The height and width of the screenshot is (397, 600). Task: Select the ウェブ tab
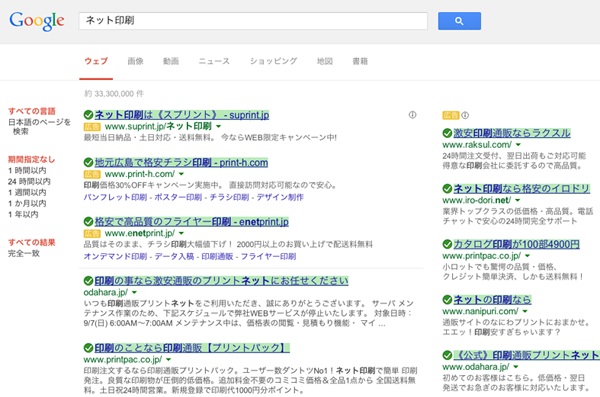pyautogui.click(x=96, y=61)
